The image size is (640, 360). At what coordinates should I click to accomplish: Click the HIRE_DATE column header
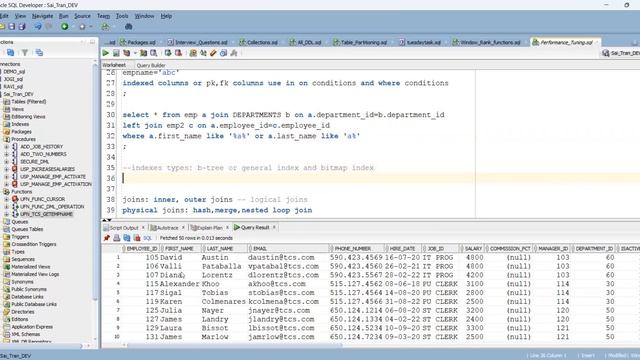[x=402, y=249]
